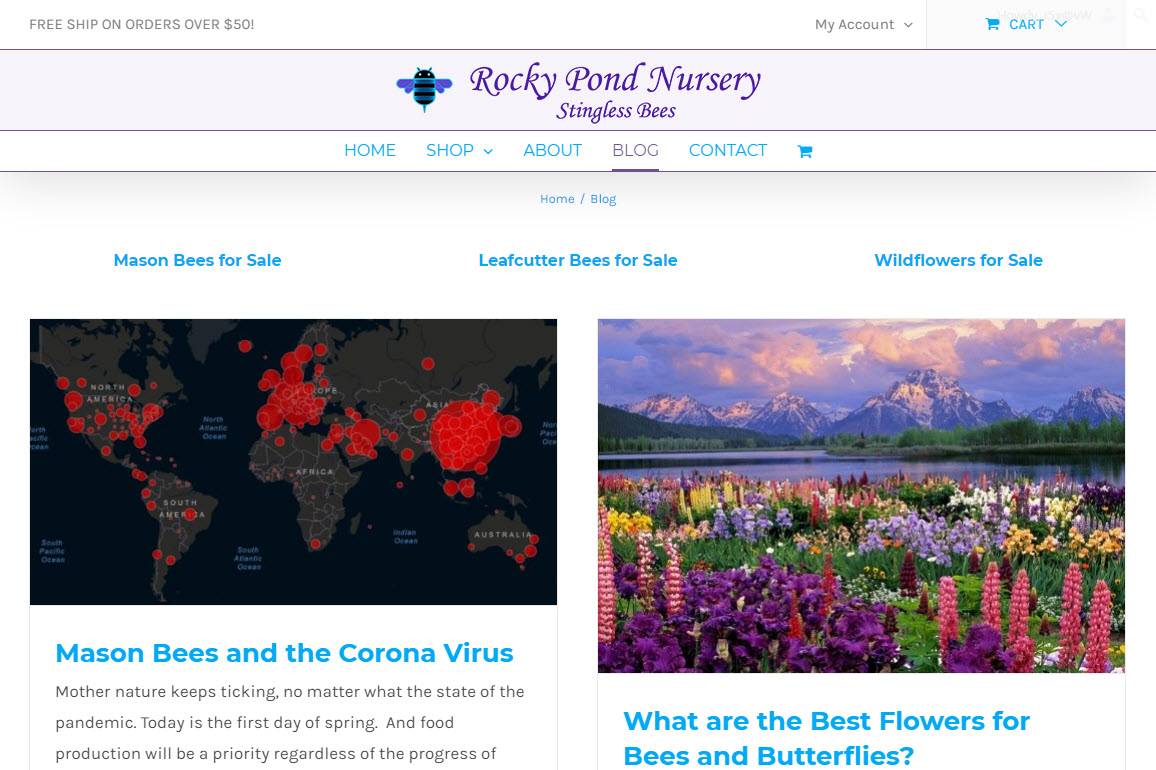This screenshot has width=1156, height=770.
Task: Click the Home breadcrumb link
Action: [557, 199]
